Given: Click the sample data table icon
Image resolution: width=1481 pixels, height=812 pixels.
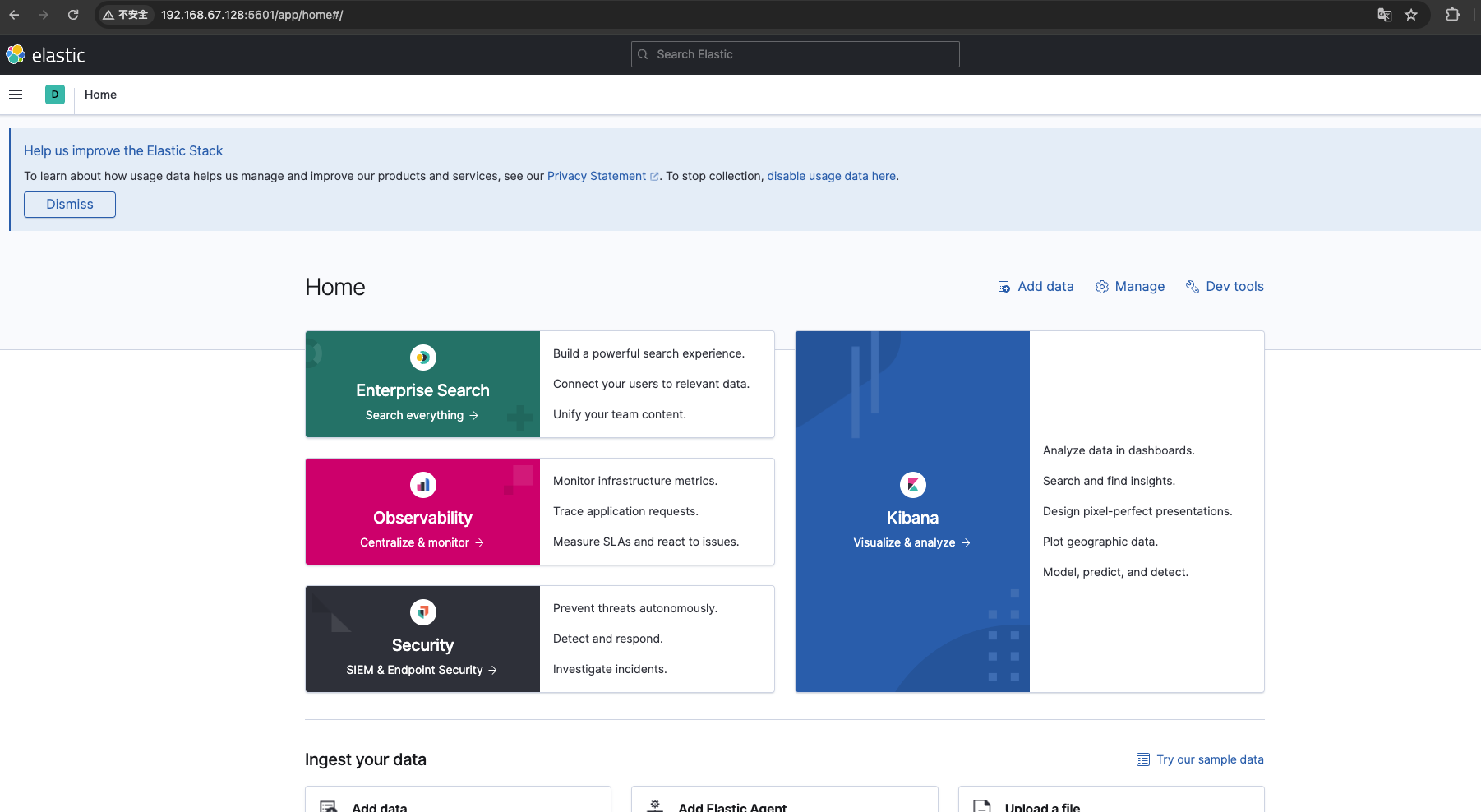Looking at the screenshot, I should (x=1143, y=759).
